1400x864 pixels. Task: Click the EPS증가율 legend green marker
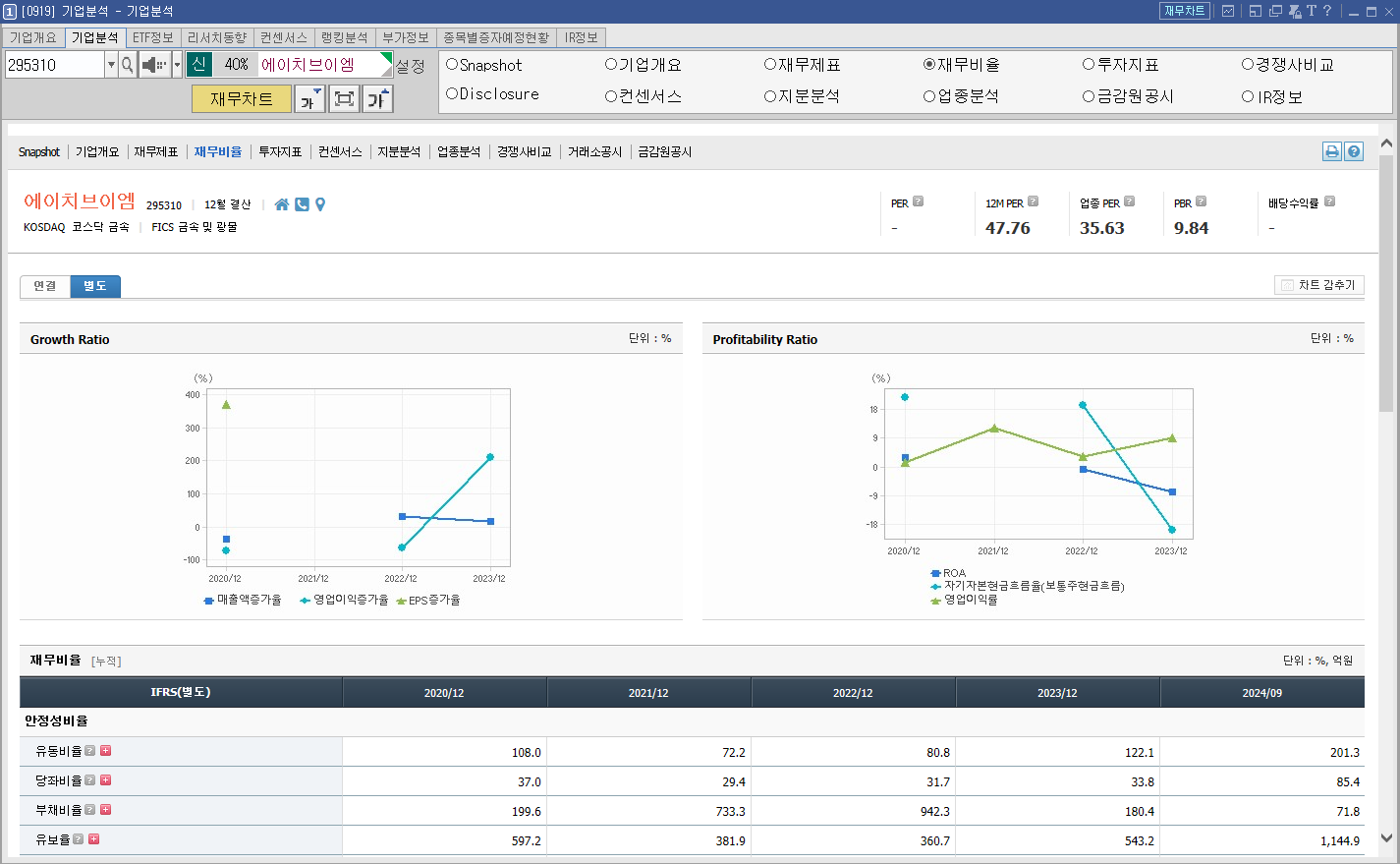401,600
